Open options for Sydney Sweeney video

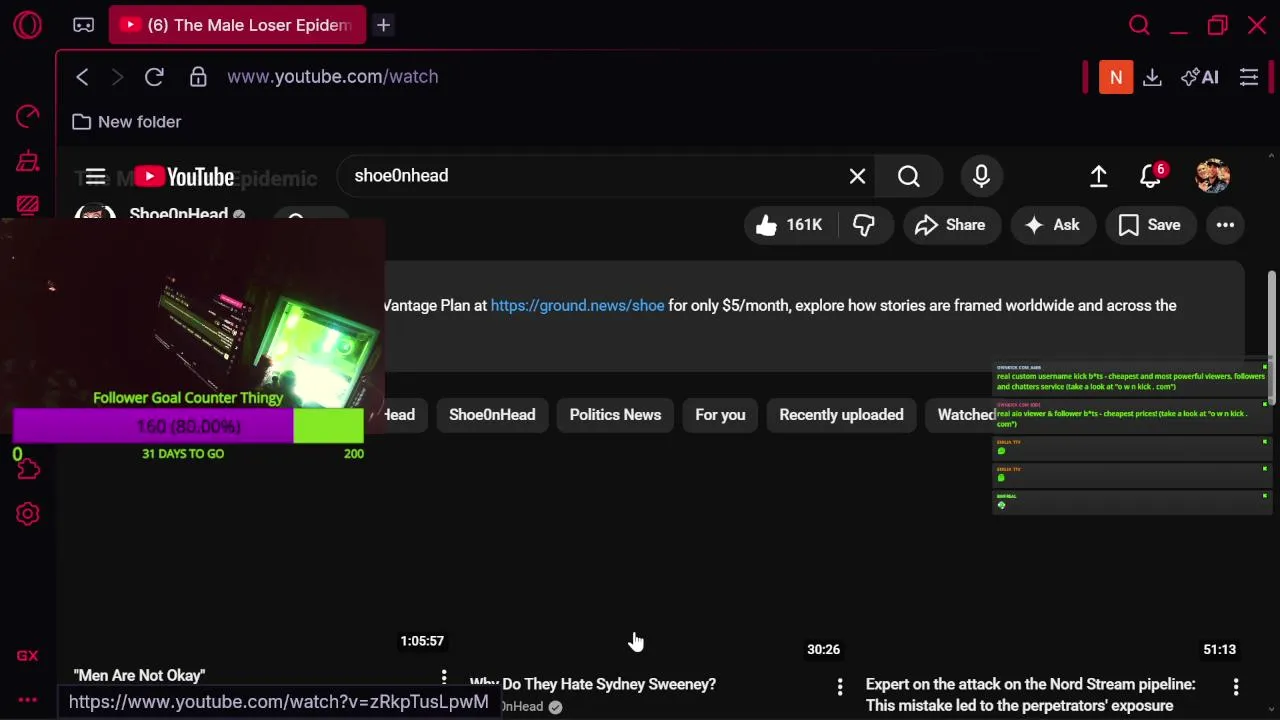[840, 686]
